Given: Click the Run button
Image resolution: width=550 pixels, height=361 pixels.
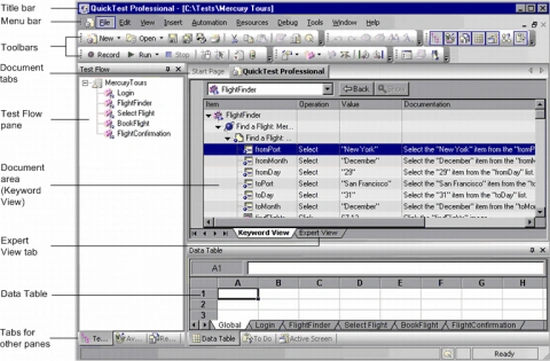Looking at the screenshot, I should 140,55.
